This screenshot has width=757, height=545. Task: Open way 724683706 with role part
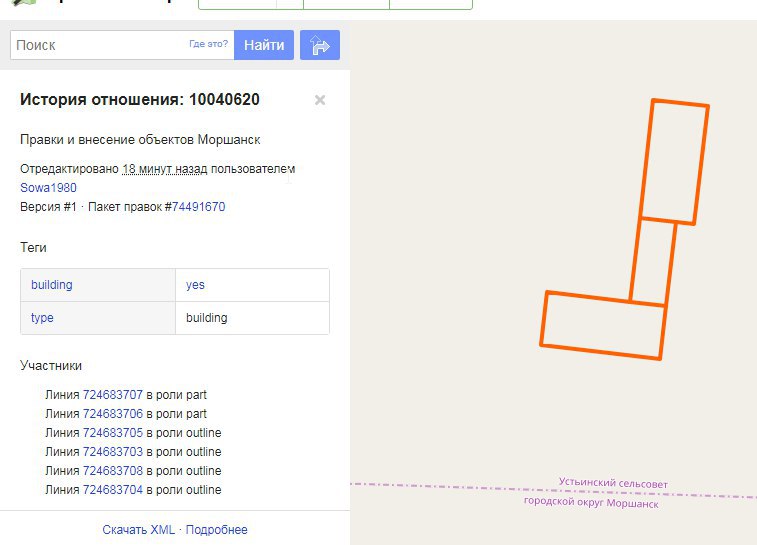[x=112, y=414]
